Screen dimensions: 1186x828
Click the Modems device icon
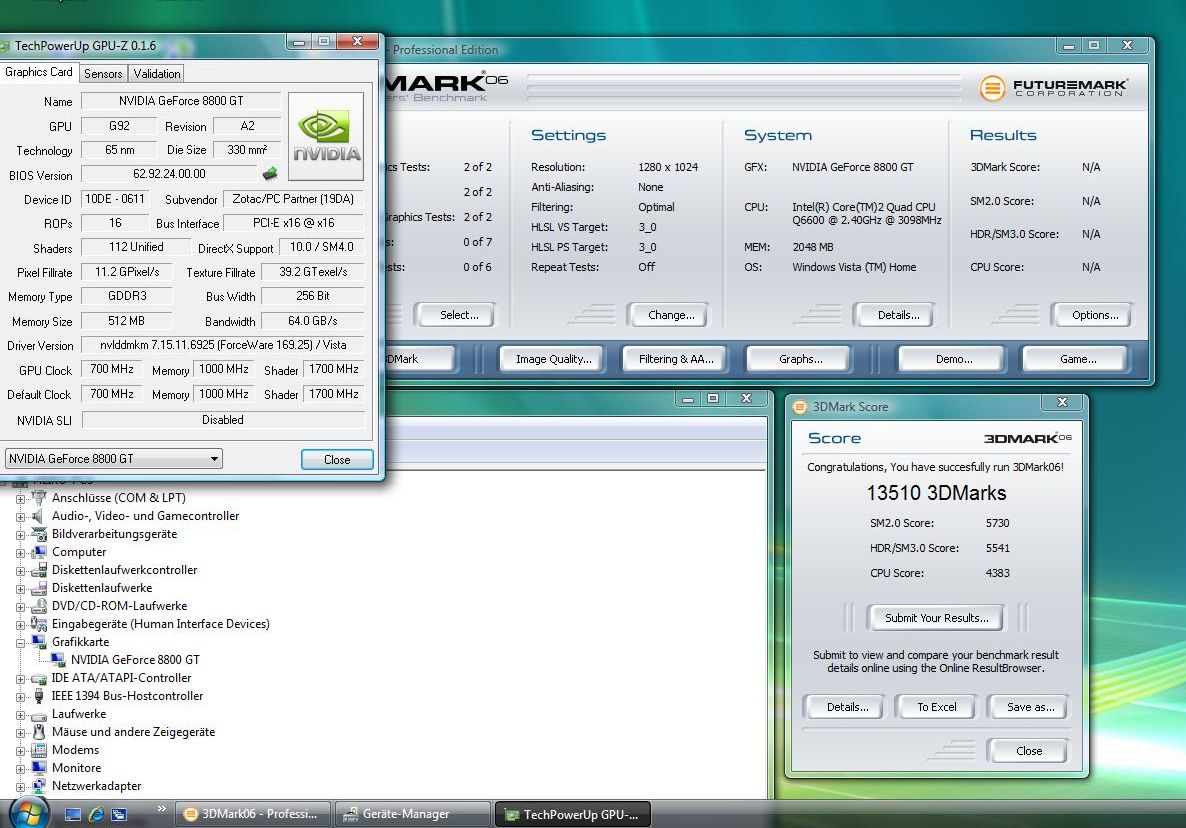coord(39,750)
